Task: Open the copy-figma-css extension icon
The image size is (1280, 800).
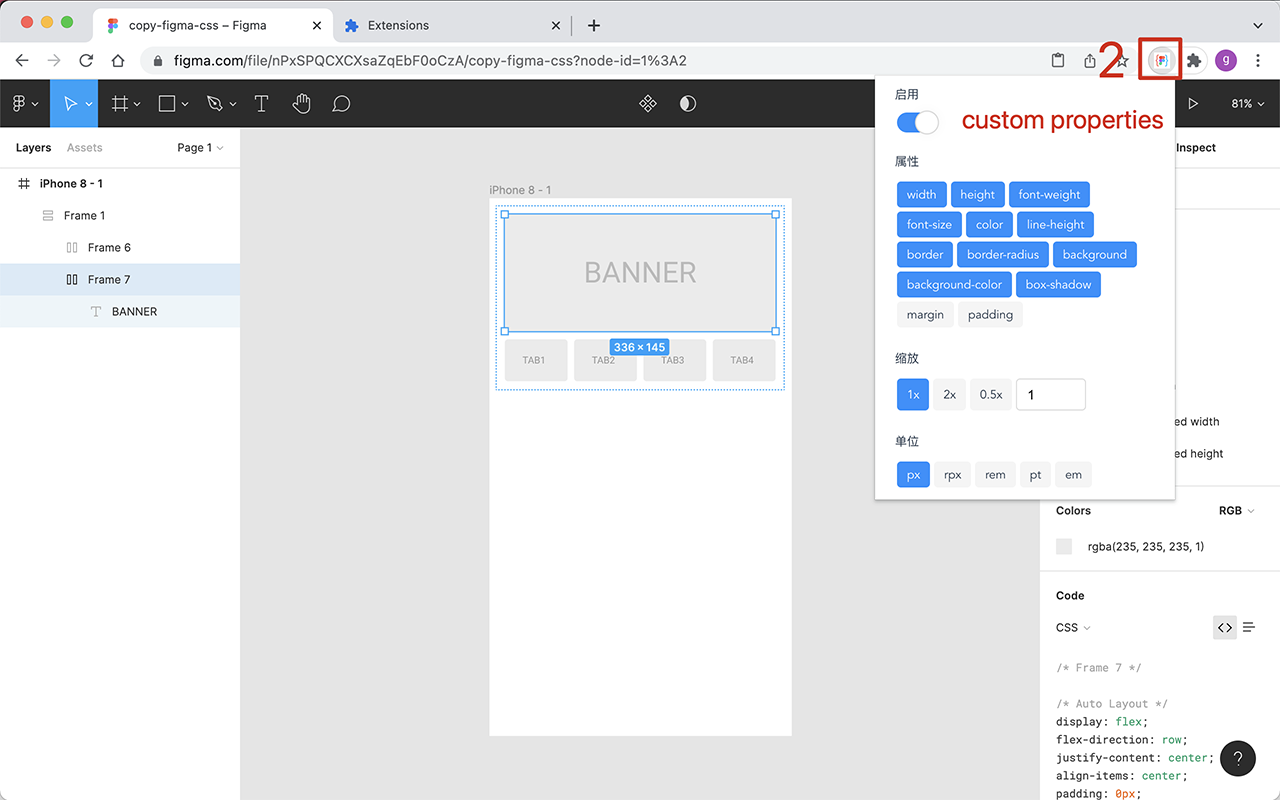Action: coord(1159,60)
